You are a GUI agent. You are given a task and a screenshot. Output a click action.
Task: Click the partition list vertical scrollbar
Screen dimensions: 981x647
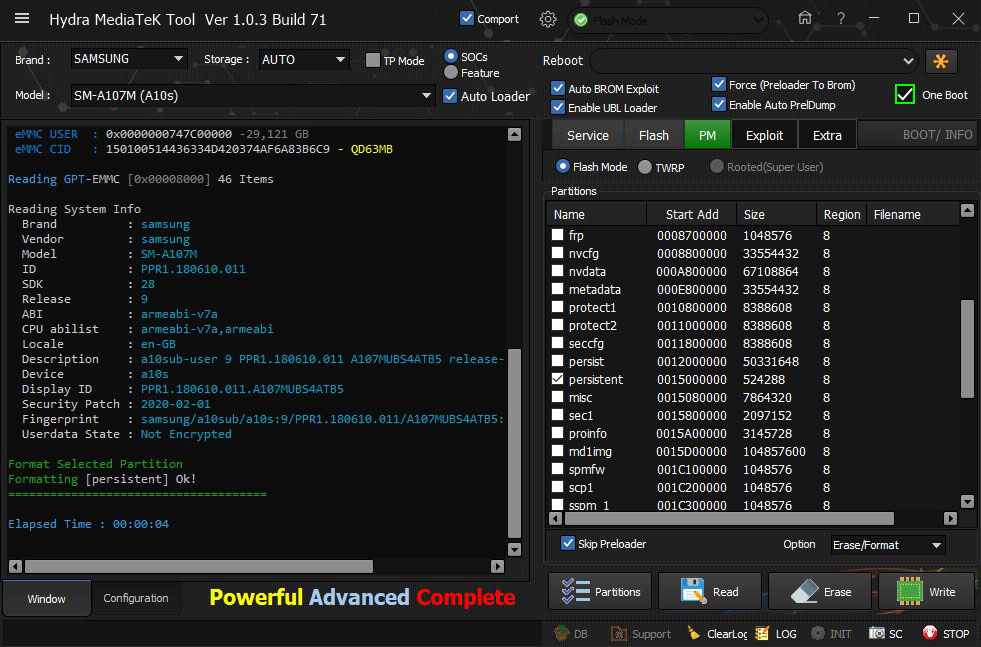pos(967,348)
